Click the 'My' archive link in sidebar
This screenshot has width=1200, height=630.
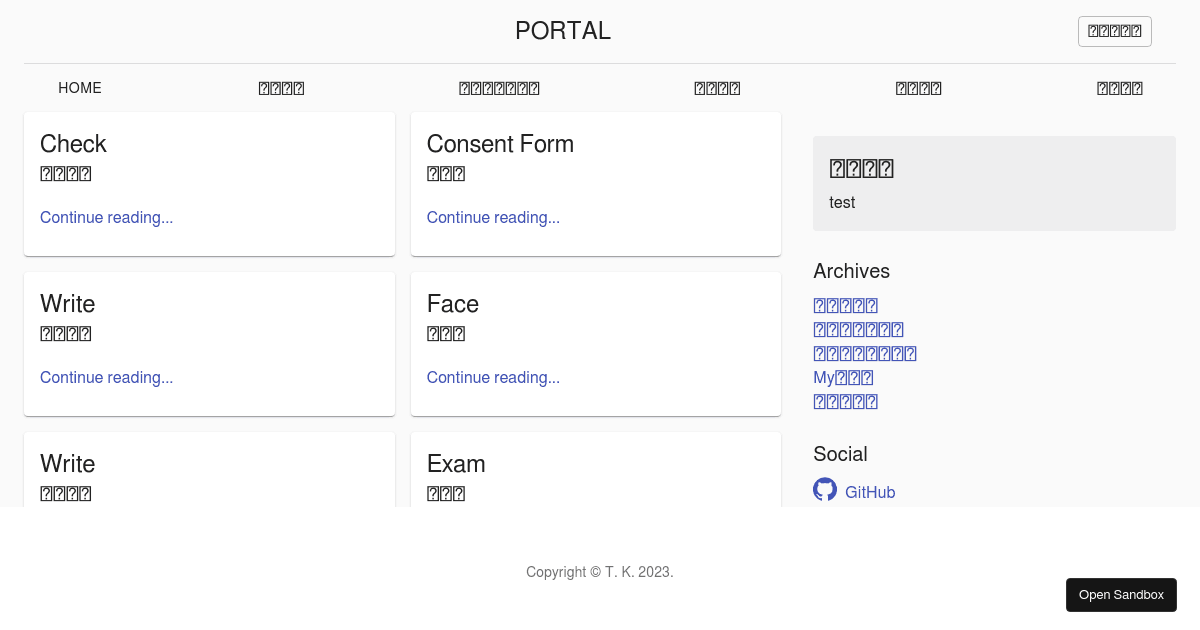coord(842,377)
